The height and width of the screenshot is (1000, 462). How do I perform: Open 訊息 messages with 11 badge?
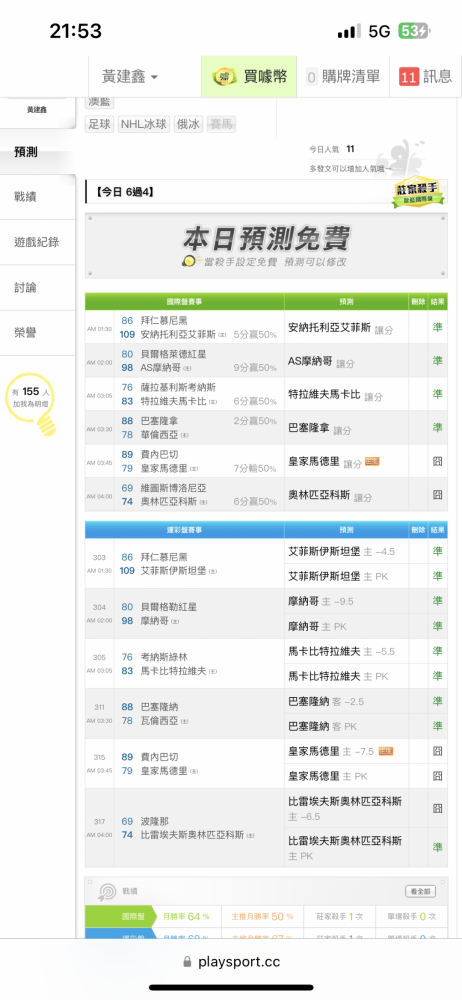(x=425, y=77)
